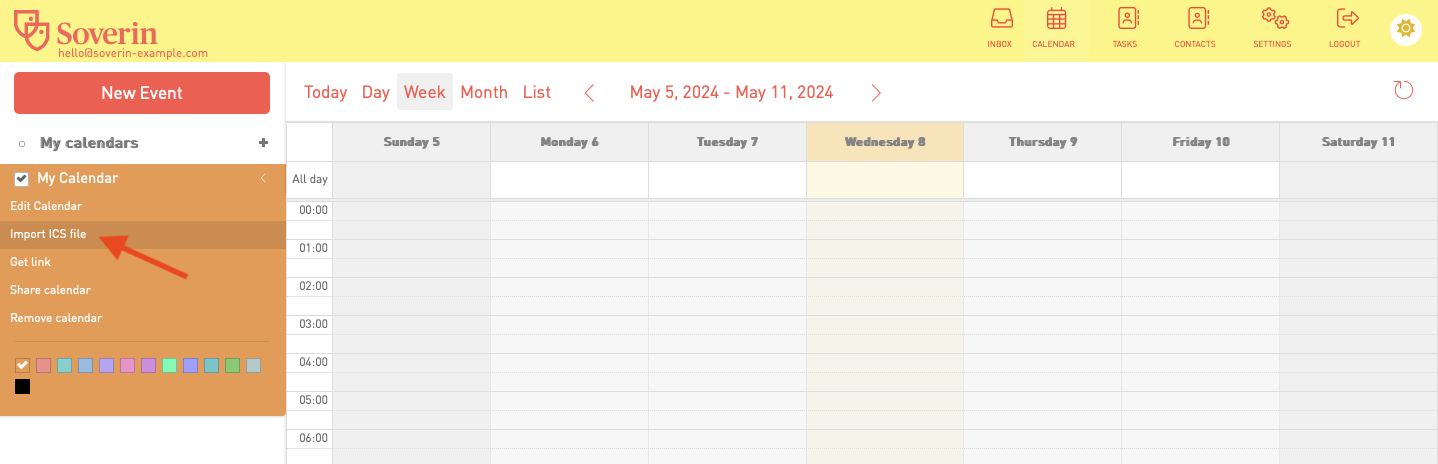Refresh the calendar with the reload icon

(1404, 91)
